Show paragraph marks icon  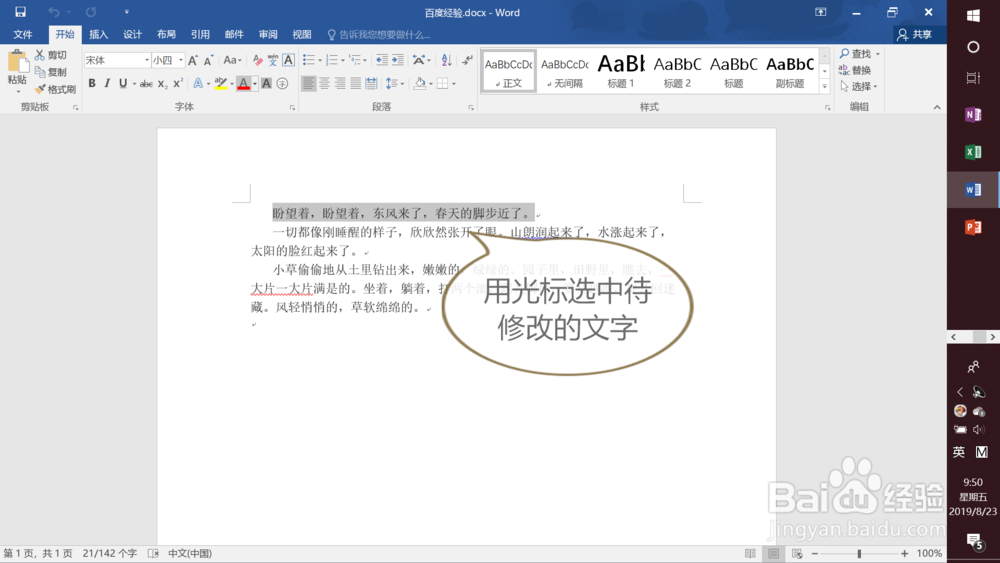(x=467, y=60)
